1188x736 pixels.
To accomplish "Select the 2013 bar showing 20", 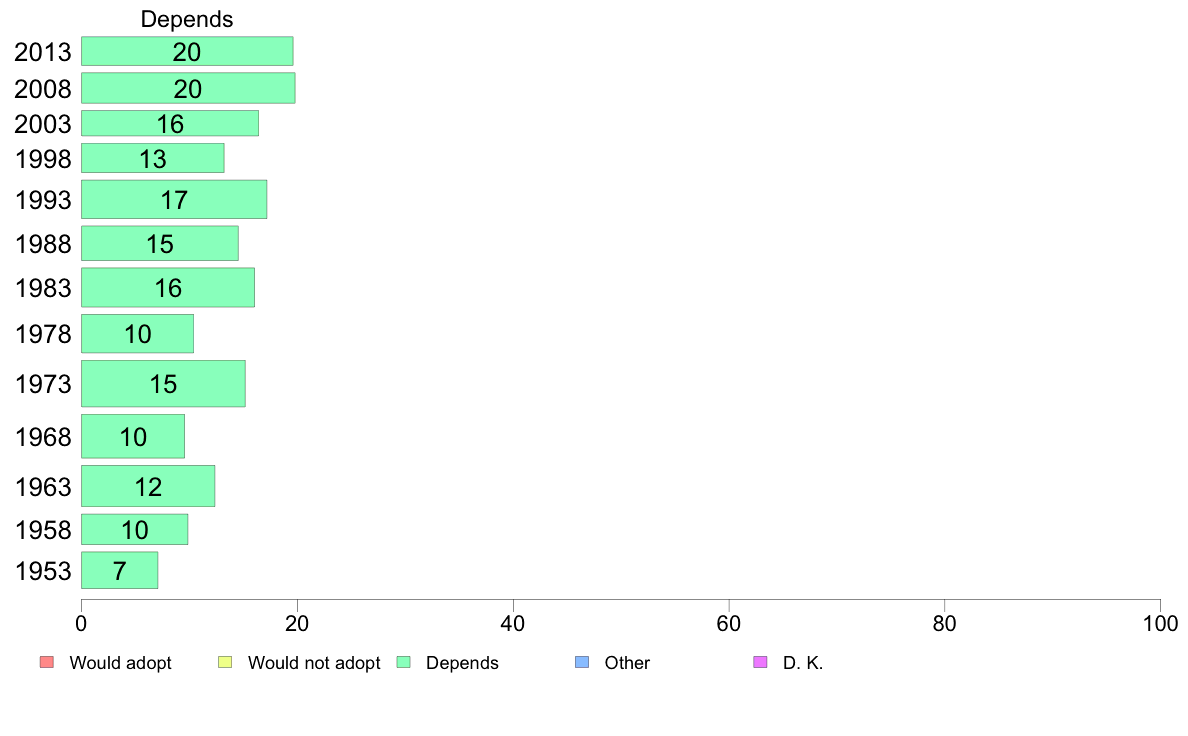I will click(x=187, y=51).
